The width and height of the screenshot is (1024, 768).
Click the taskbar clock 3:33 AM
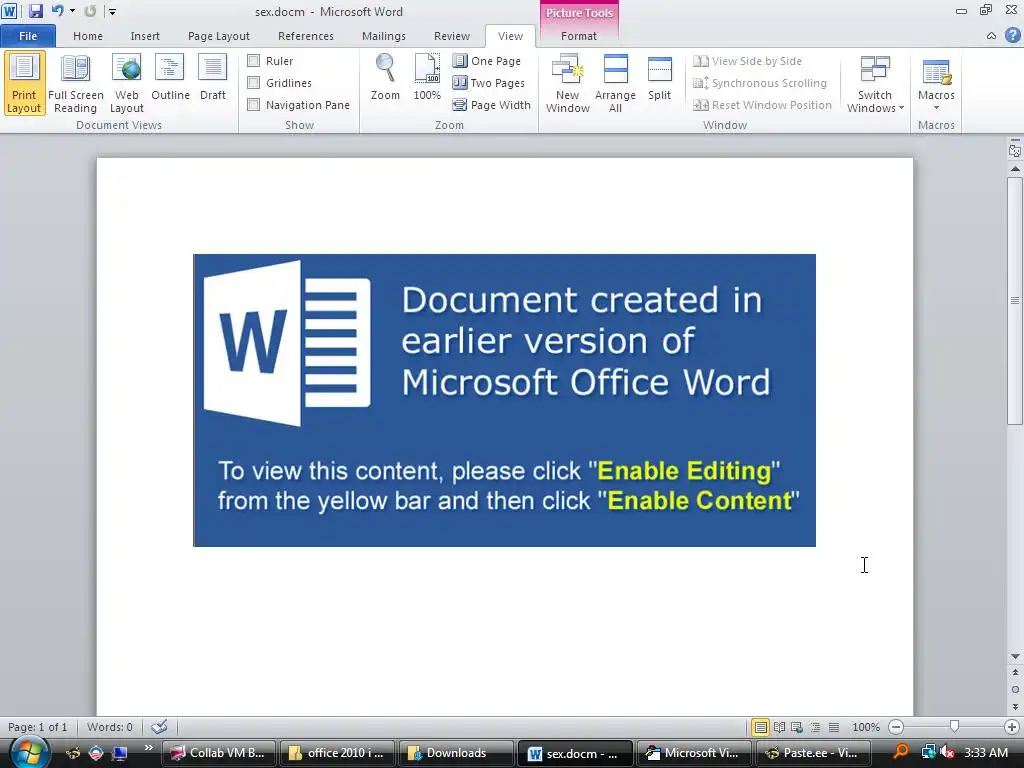coord(985,753)
